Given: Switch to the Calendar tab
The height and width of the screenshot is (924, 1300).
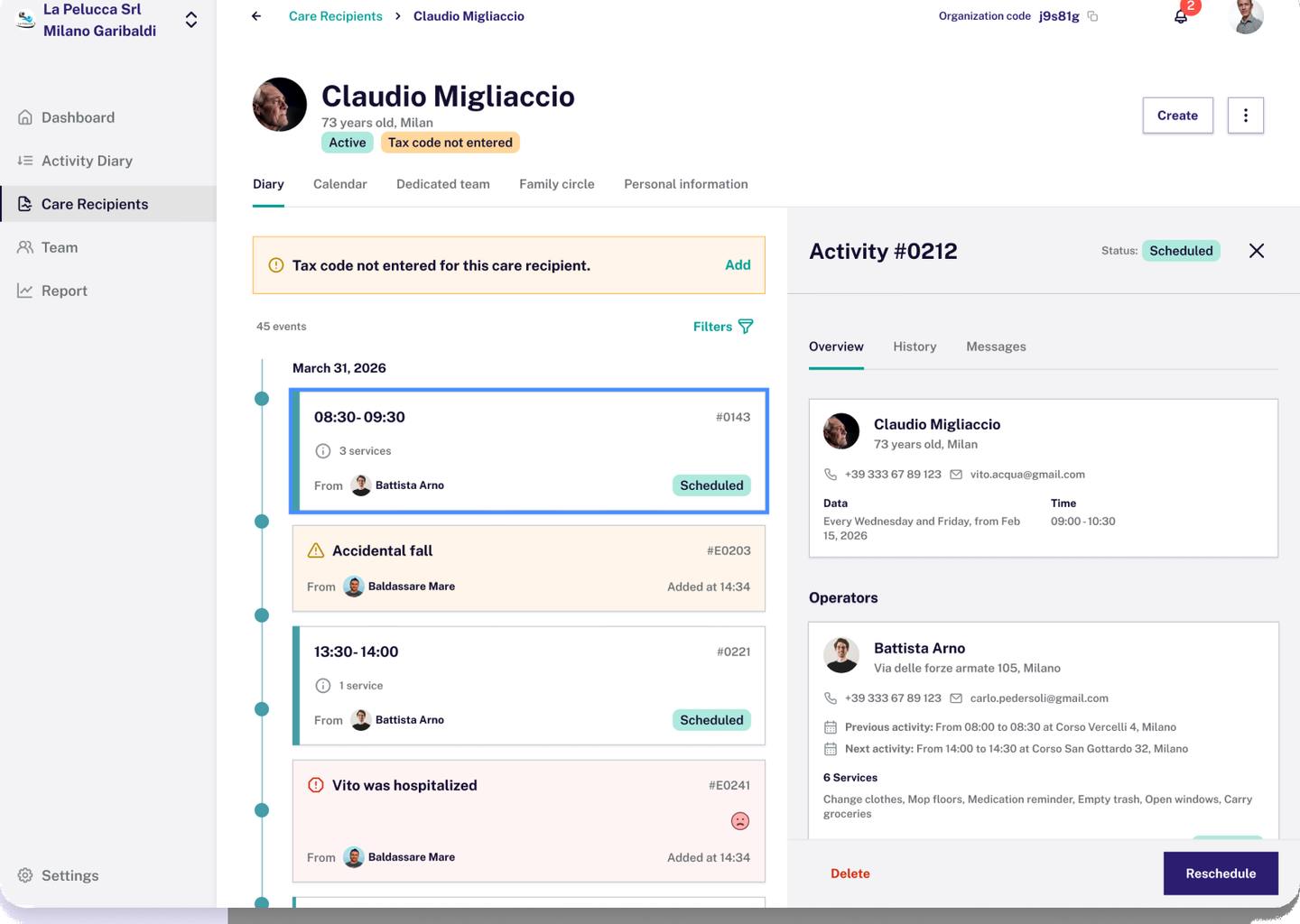Looking at the screenshot, I should point(340,184).
